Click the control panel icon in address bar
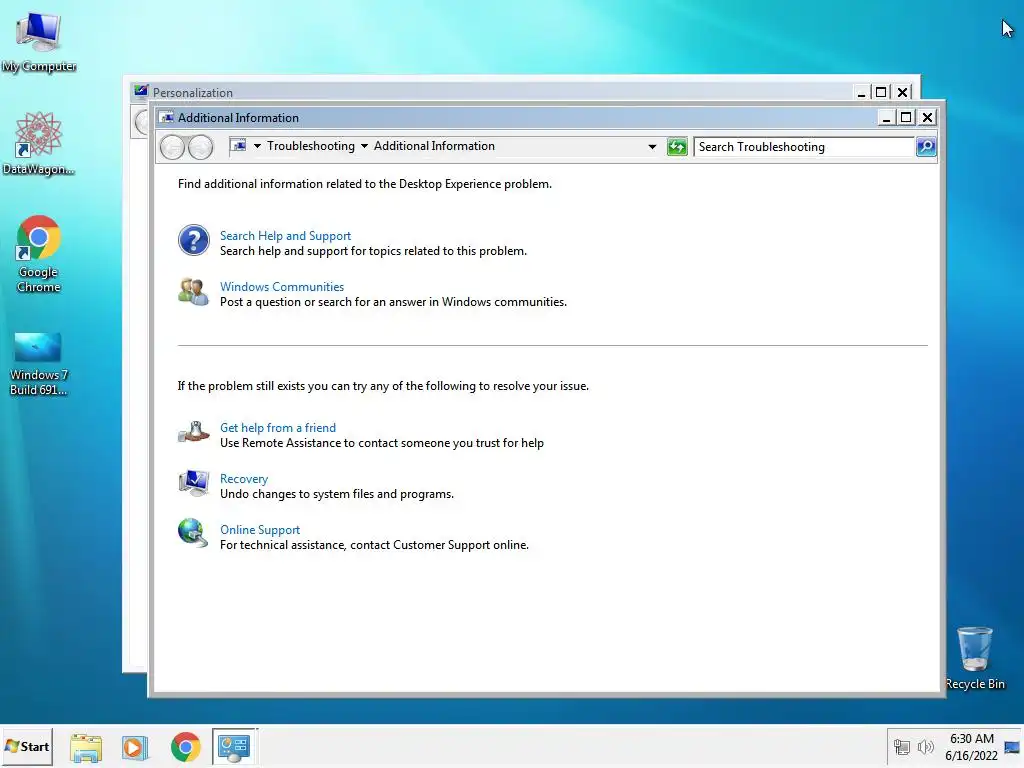Image resolution: width=1024 pixels, height=768 pixels. click(x=238, y=146)
